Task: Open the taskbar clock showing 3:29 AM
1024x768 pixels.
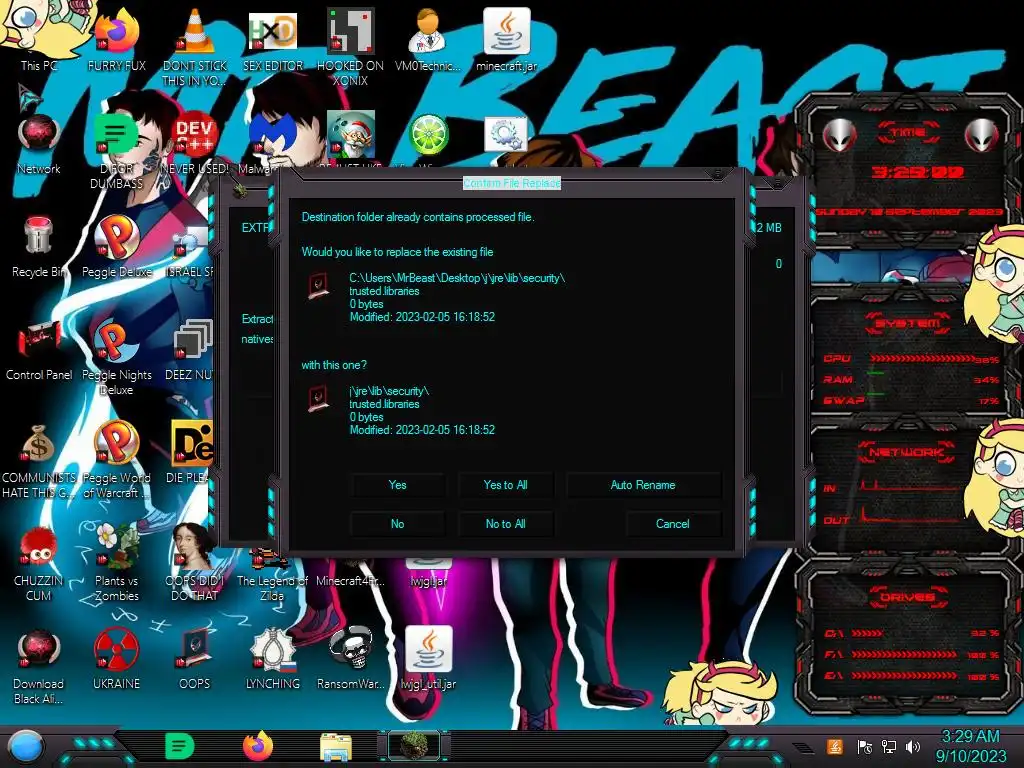Action: coord(970,746)
